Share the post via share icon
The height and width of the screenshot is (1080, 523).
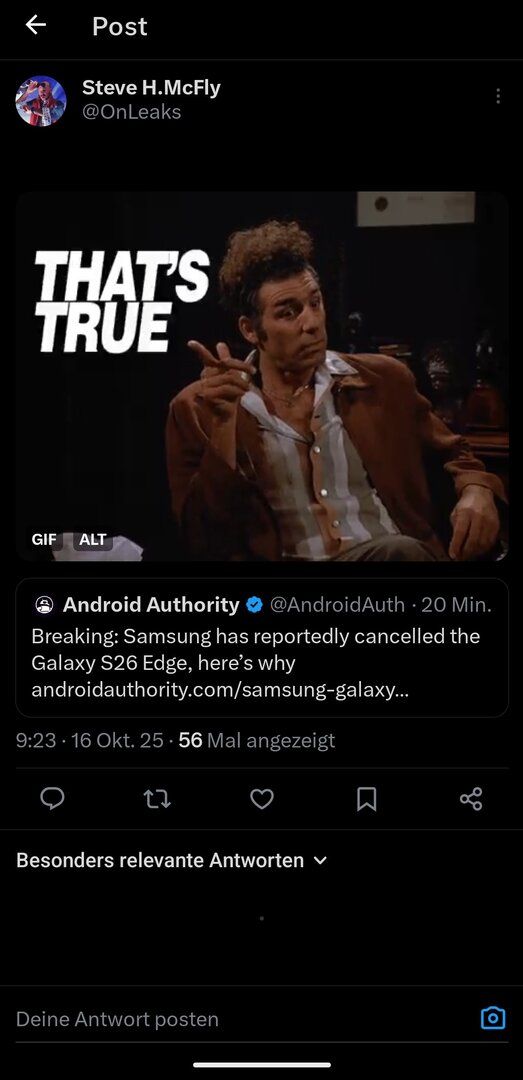[x=471, y=799]
